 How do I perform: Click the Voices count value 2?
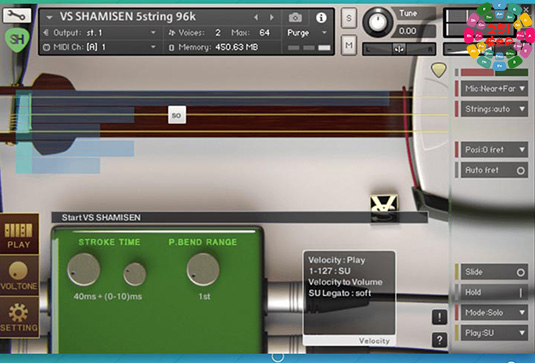click(218, 33)
